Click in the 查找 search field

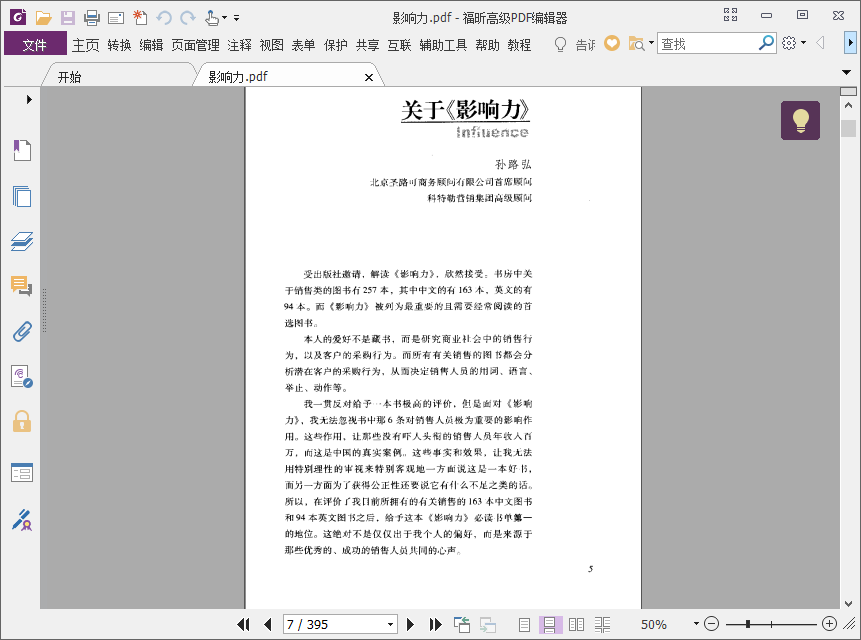(708, 43)
